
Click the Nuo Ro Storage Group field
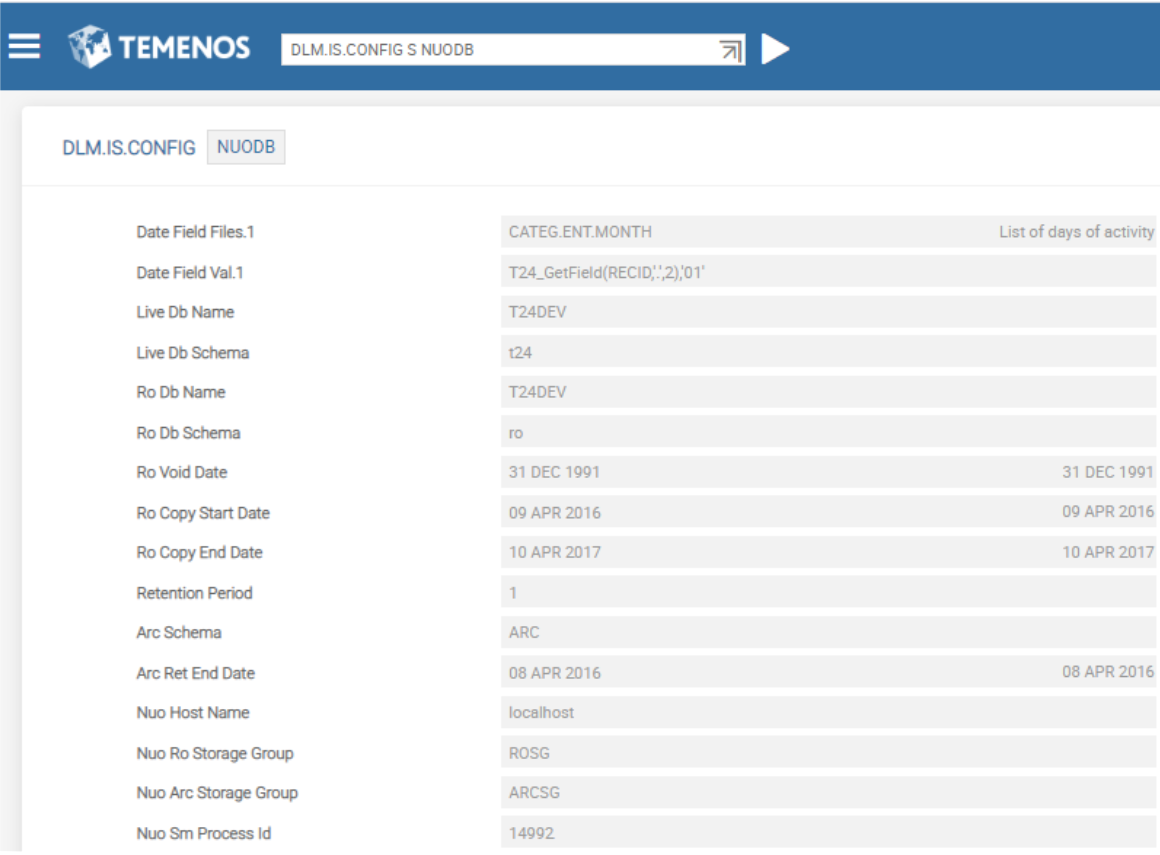click(827, 753)
